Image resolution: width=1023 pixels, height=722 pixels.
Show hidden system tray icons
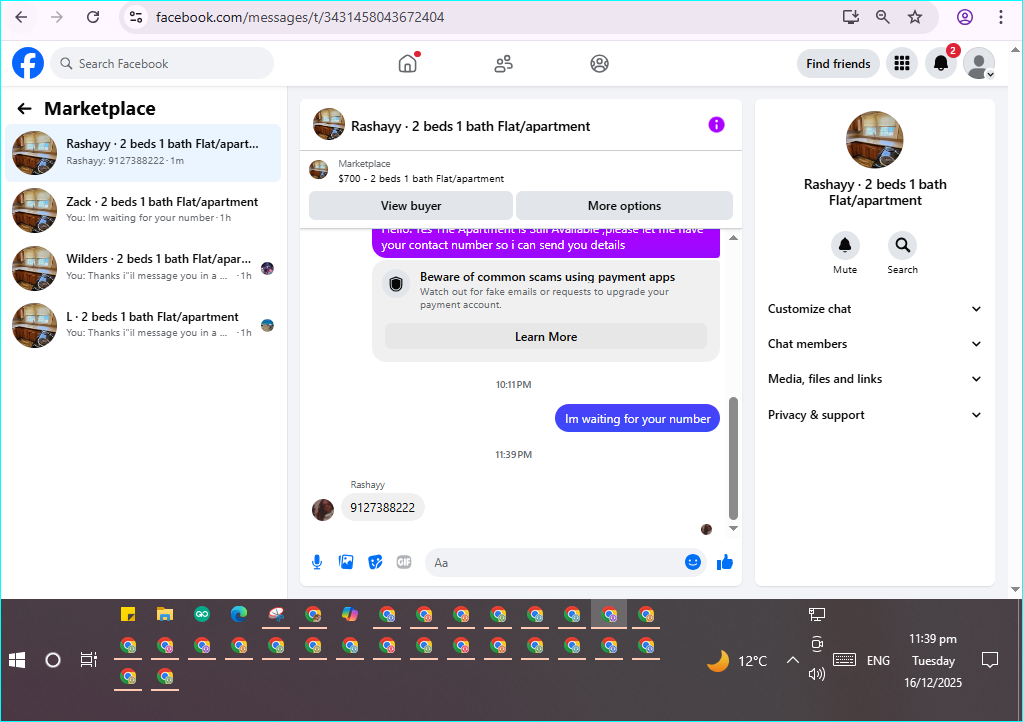point(792,660)
